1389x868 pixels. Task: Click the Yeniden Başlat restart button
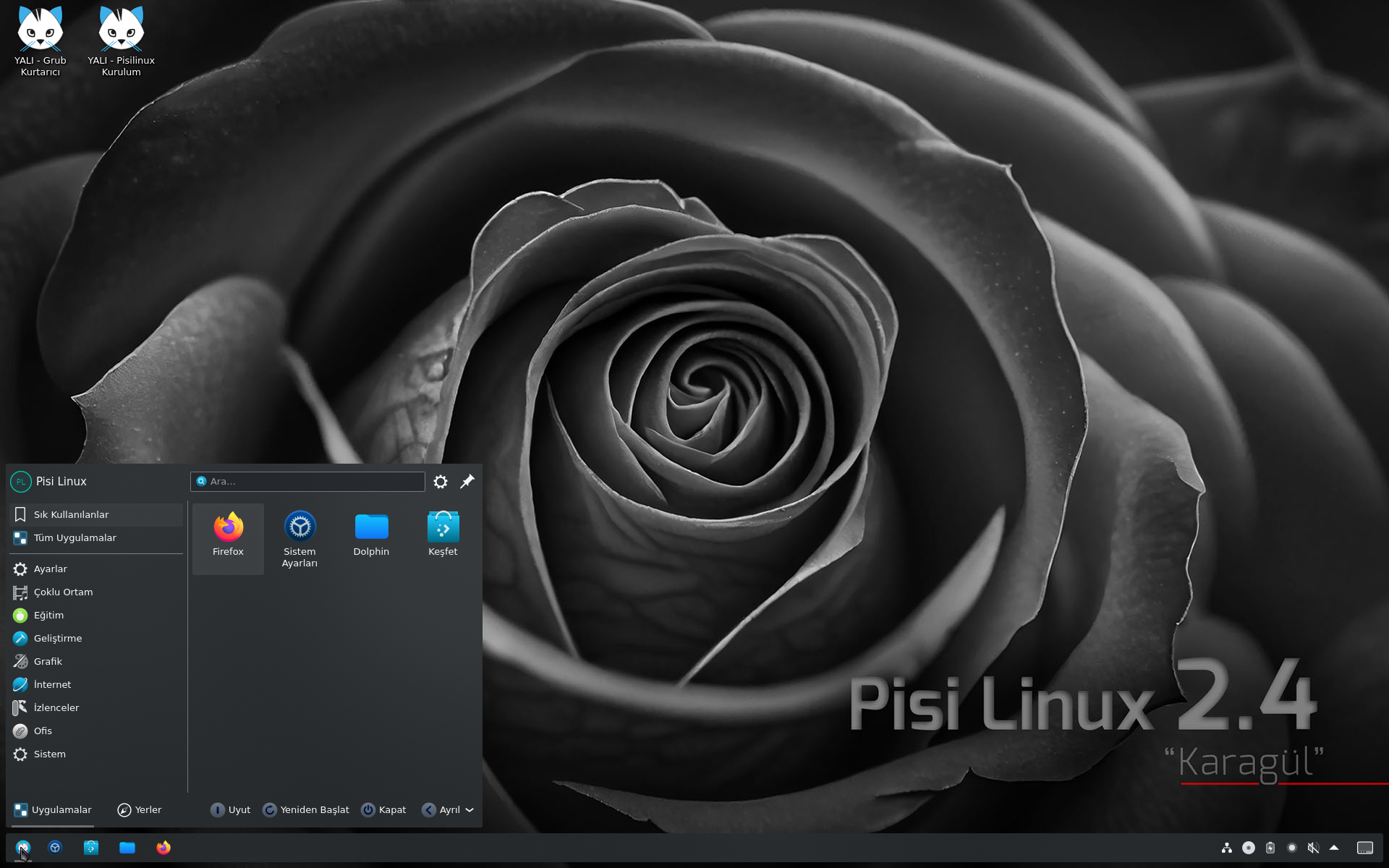click(306, 810)
